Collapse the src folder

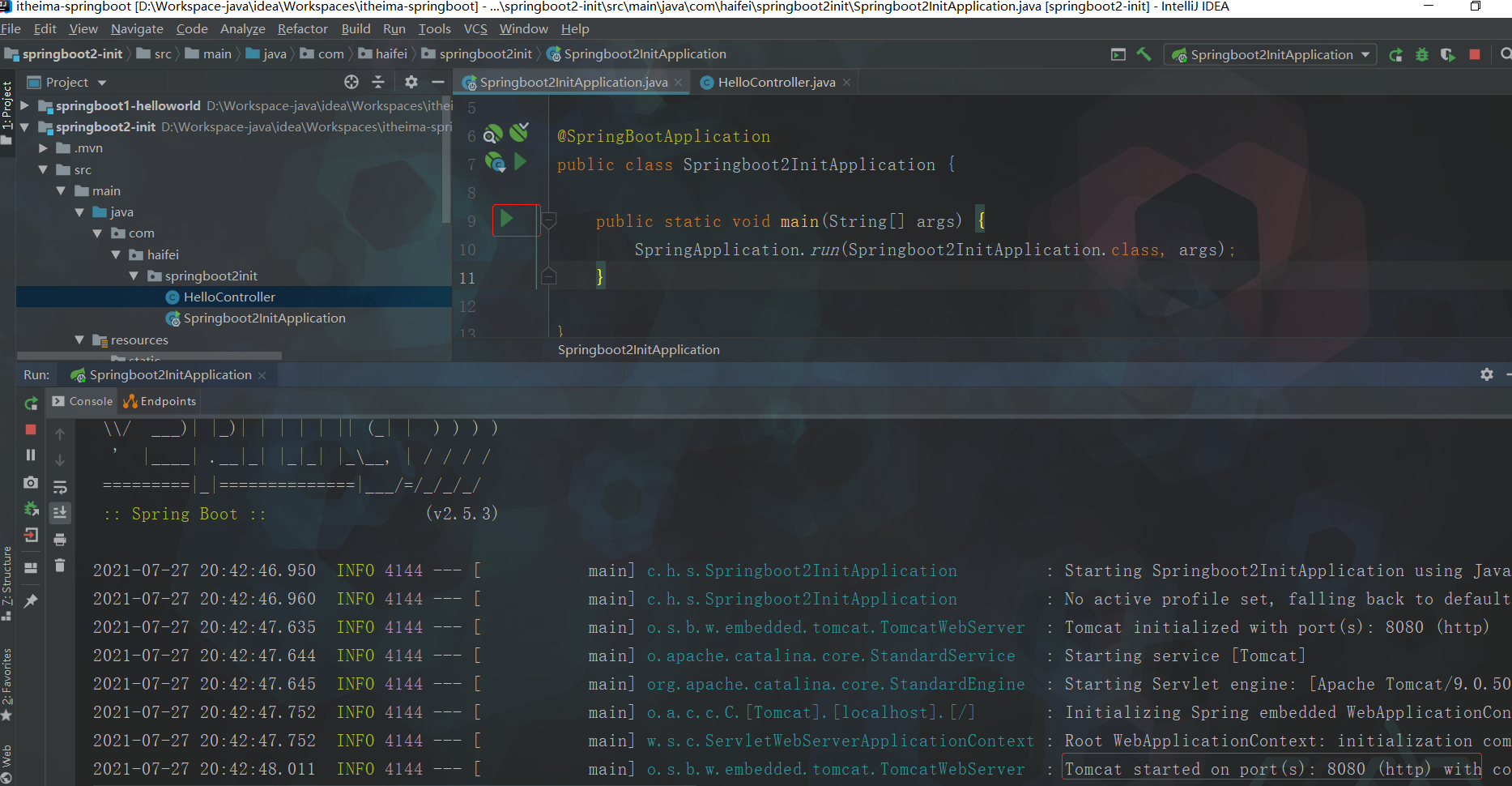coord(44,169)
